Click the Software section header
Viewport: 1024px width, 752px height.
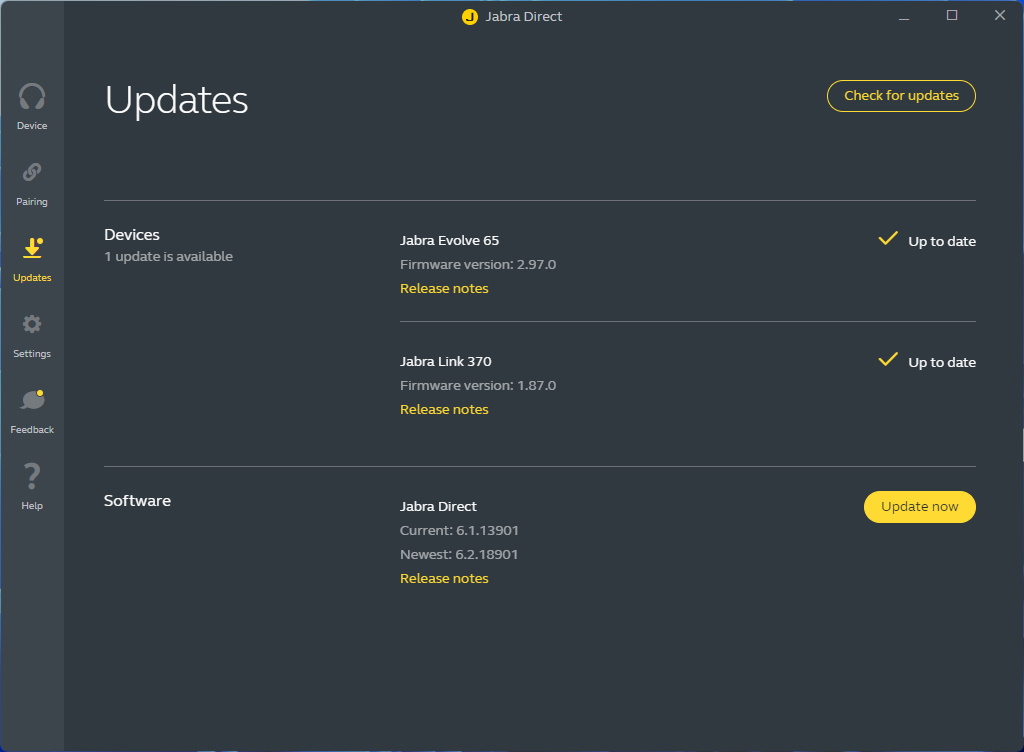pyautogui.click(x=137, y=500)
